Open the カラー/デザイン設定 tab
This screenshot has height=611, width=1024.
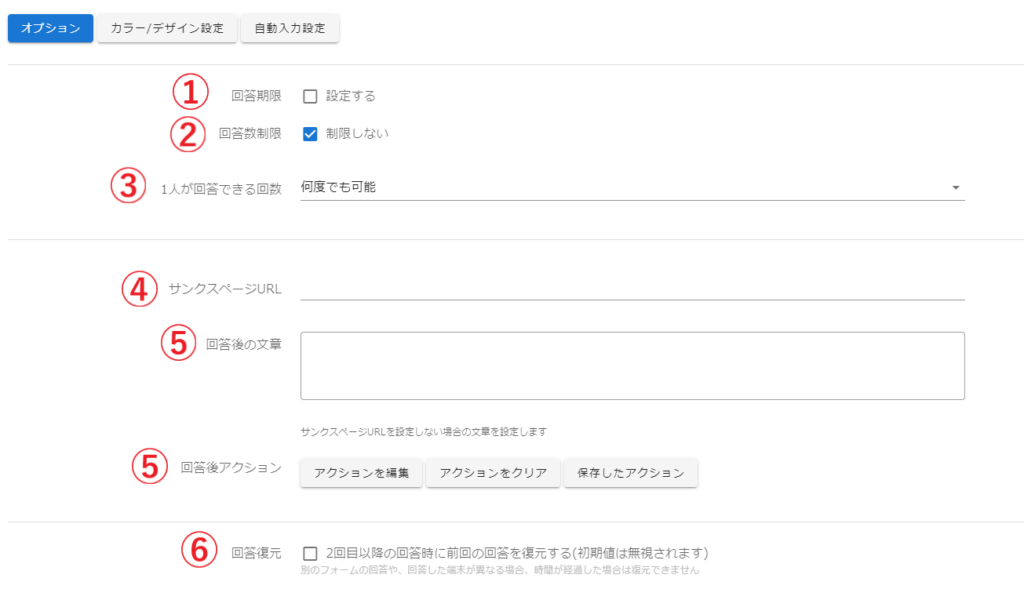(167, 28)
